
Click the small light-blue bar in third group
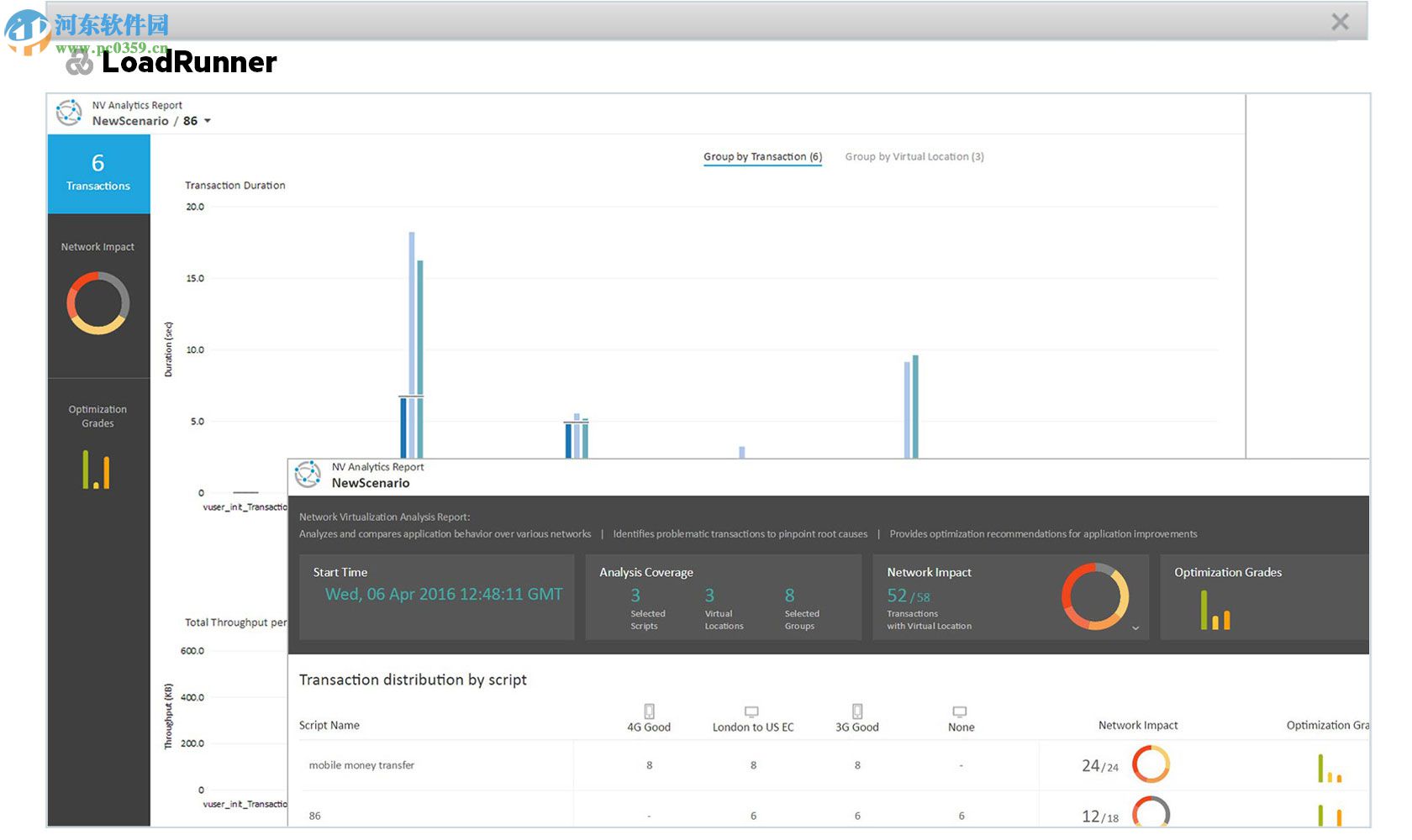pos(742,452)
